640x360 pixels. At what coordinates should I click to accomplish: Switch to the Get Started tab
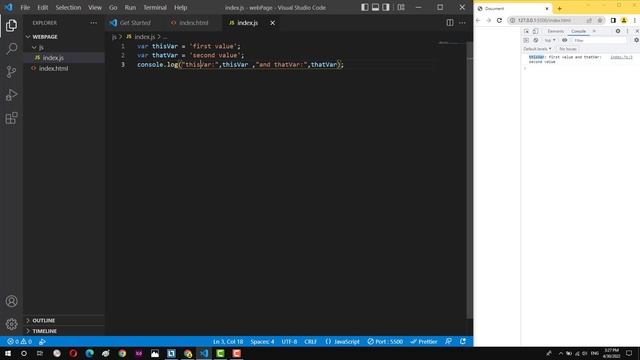click(x=135, y=23)
